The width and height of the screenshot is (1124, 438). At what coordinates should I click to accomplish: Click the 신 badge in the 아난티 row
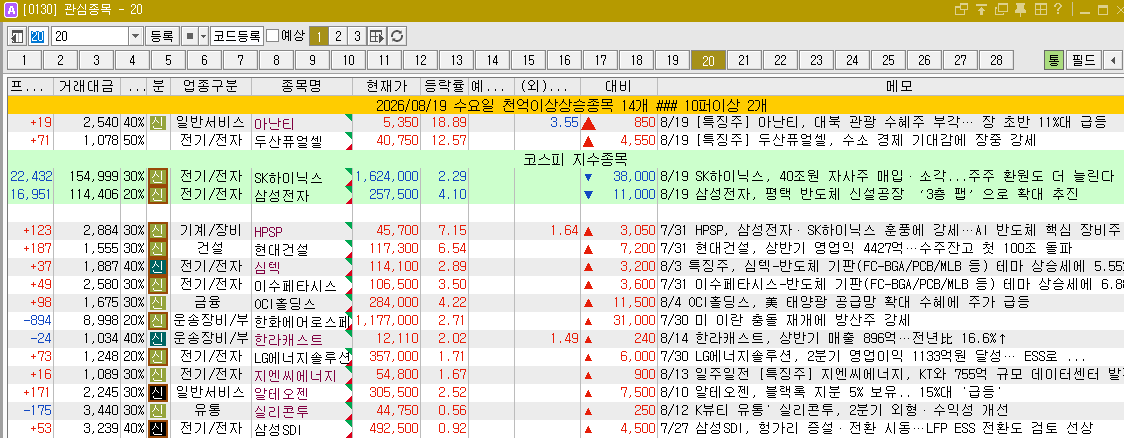tap(158, 123)
